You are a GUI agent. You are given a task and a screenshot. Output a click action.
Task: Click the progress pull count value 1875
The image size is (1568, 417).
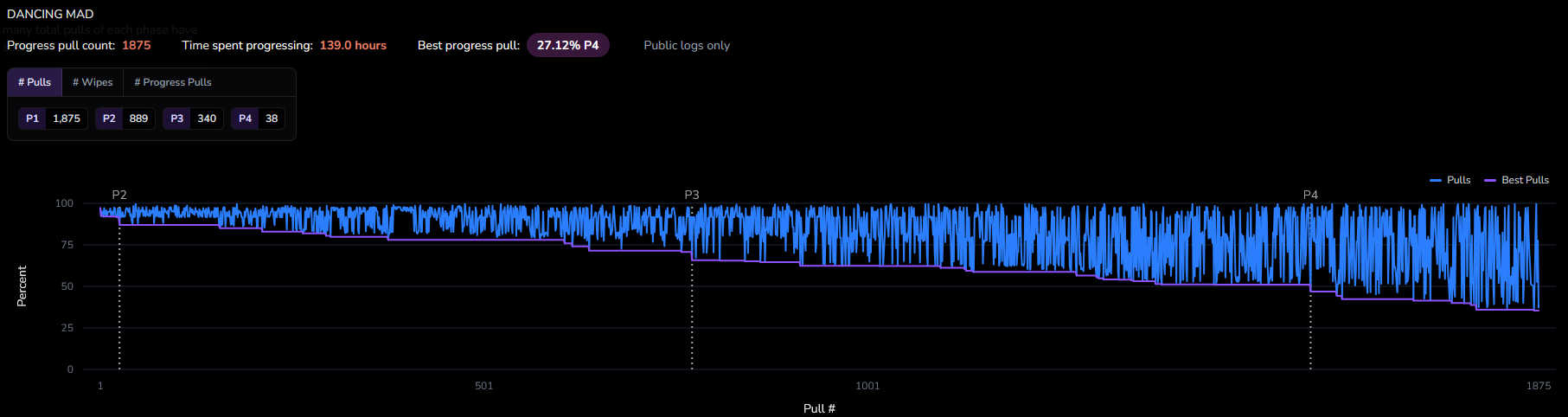(x=136, y=45)
